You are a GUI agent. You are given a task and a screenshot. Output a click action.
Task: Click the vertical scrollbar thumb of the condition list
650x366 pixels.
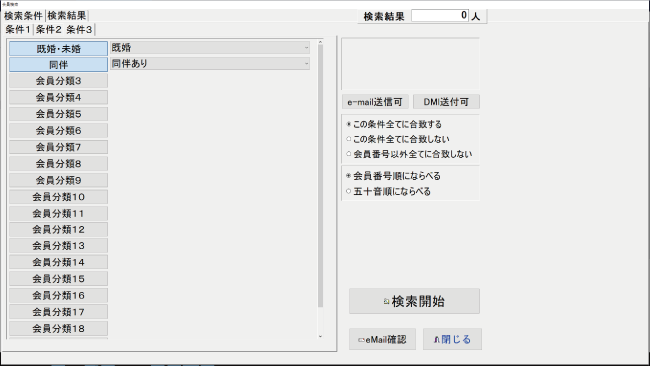coord(320,176)
